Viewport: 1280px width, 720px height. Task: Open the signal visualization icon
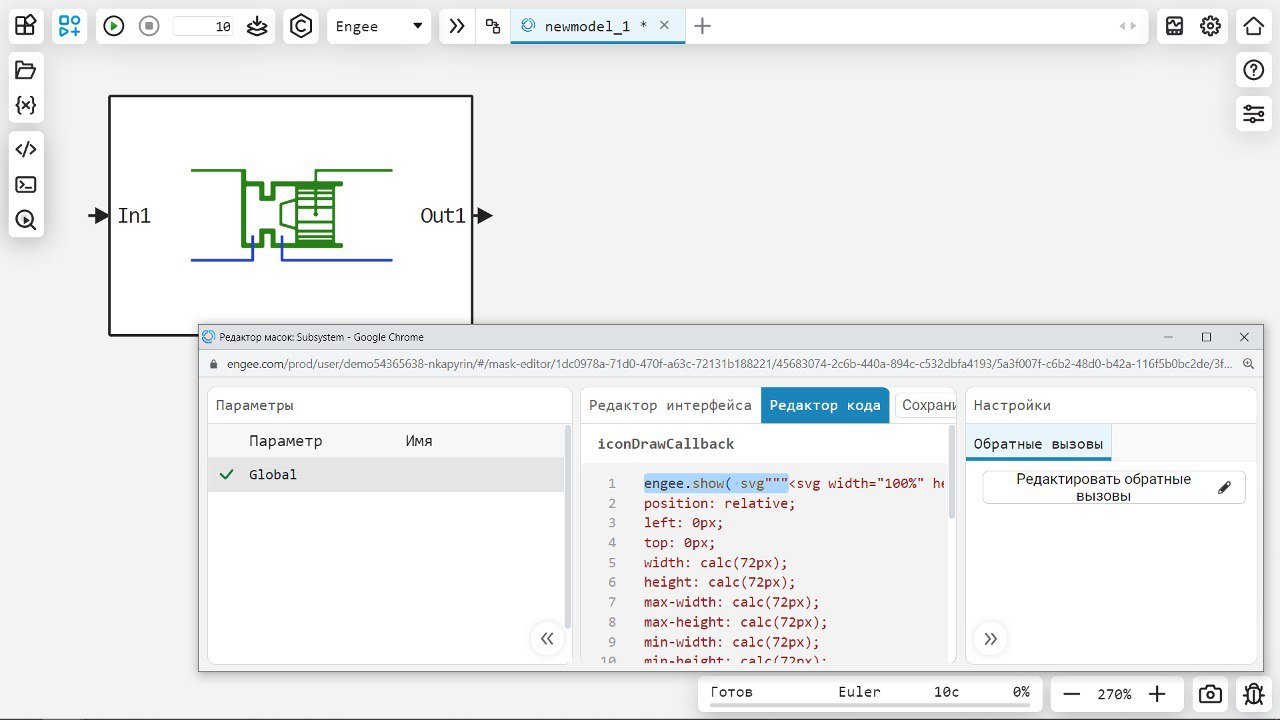pos(1175,26)
